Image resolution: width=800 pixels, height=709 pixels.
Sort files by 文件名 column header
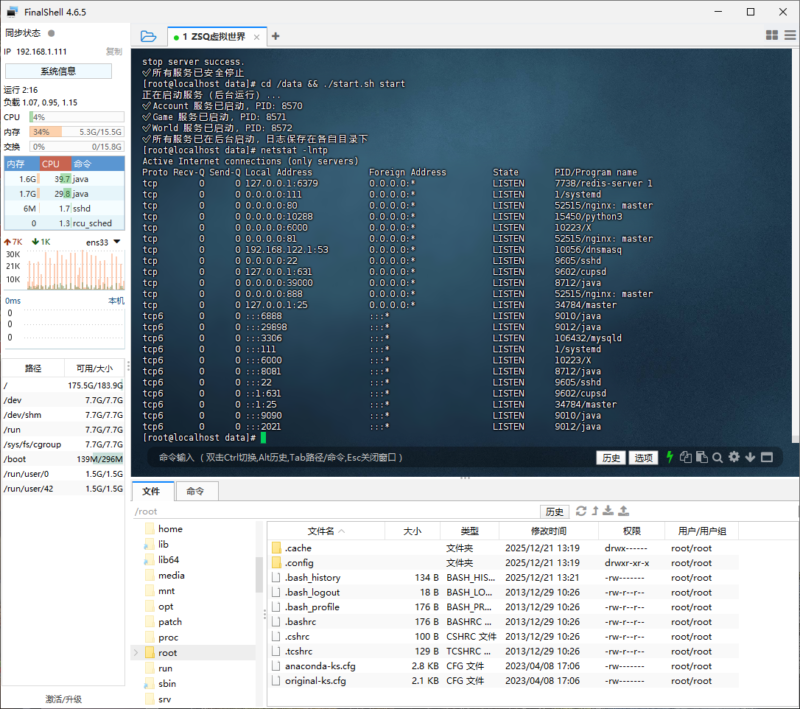coord(320,531)
